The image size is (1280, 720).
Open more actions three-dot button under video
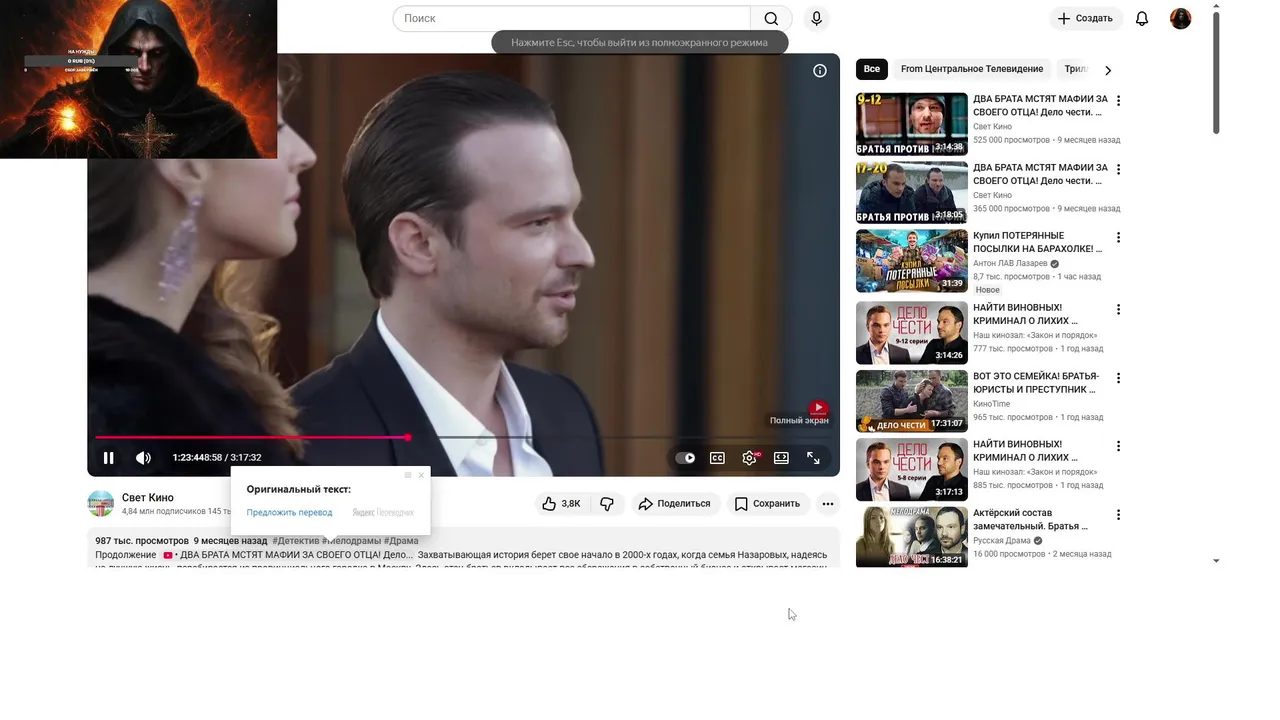828,504
